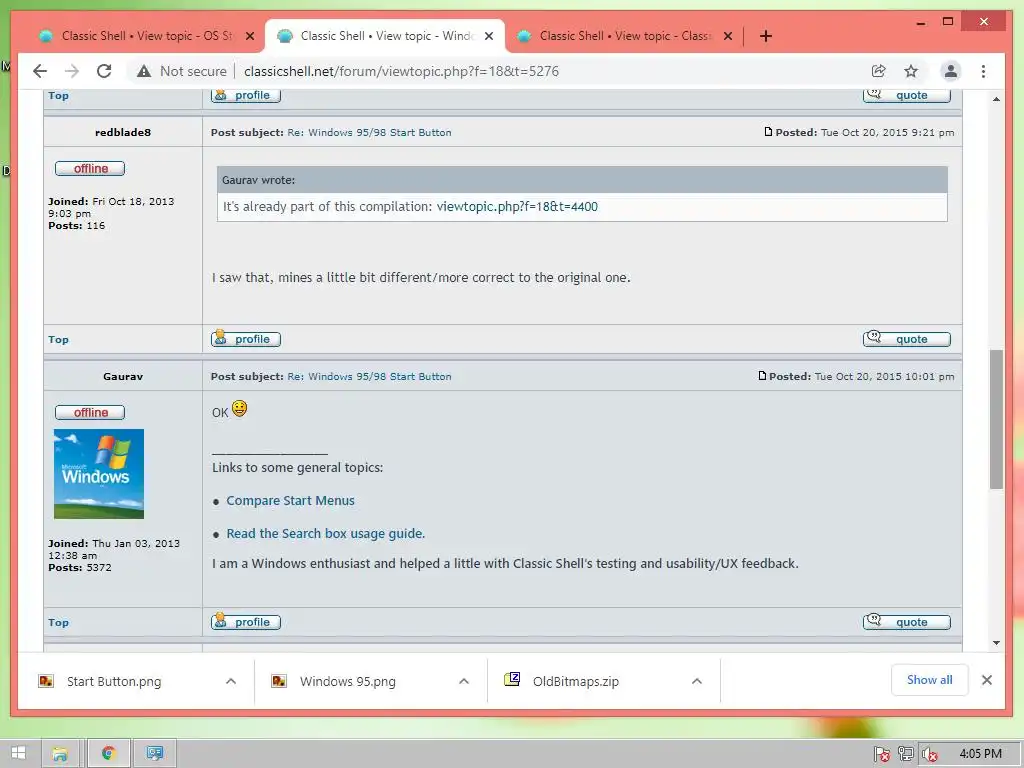Open the downloaded Start Button.png file

114,681
